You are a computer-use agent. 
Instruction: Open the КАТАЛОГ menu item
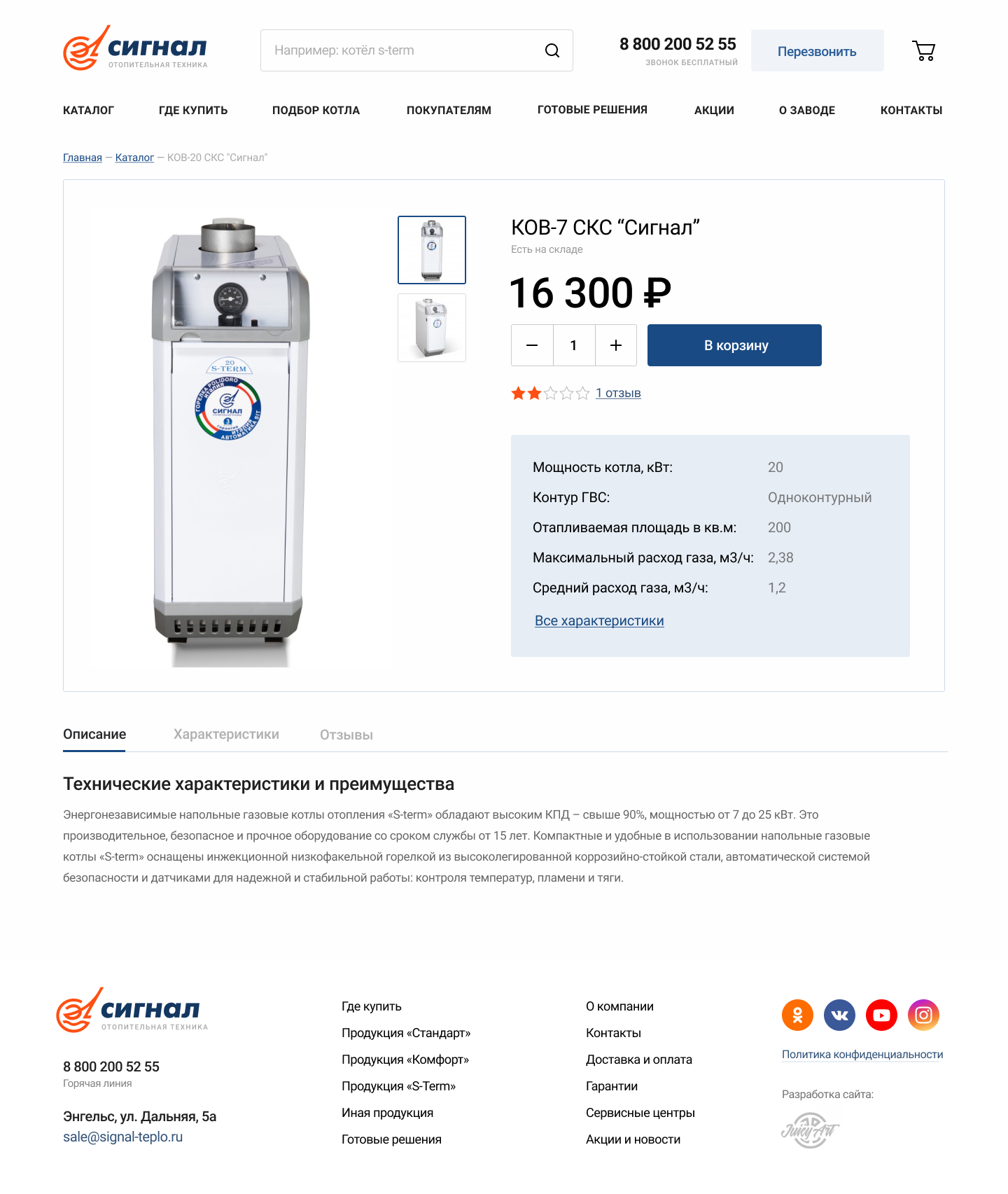[88, 110]
